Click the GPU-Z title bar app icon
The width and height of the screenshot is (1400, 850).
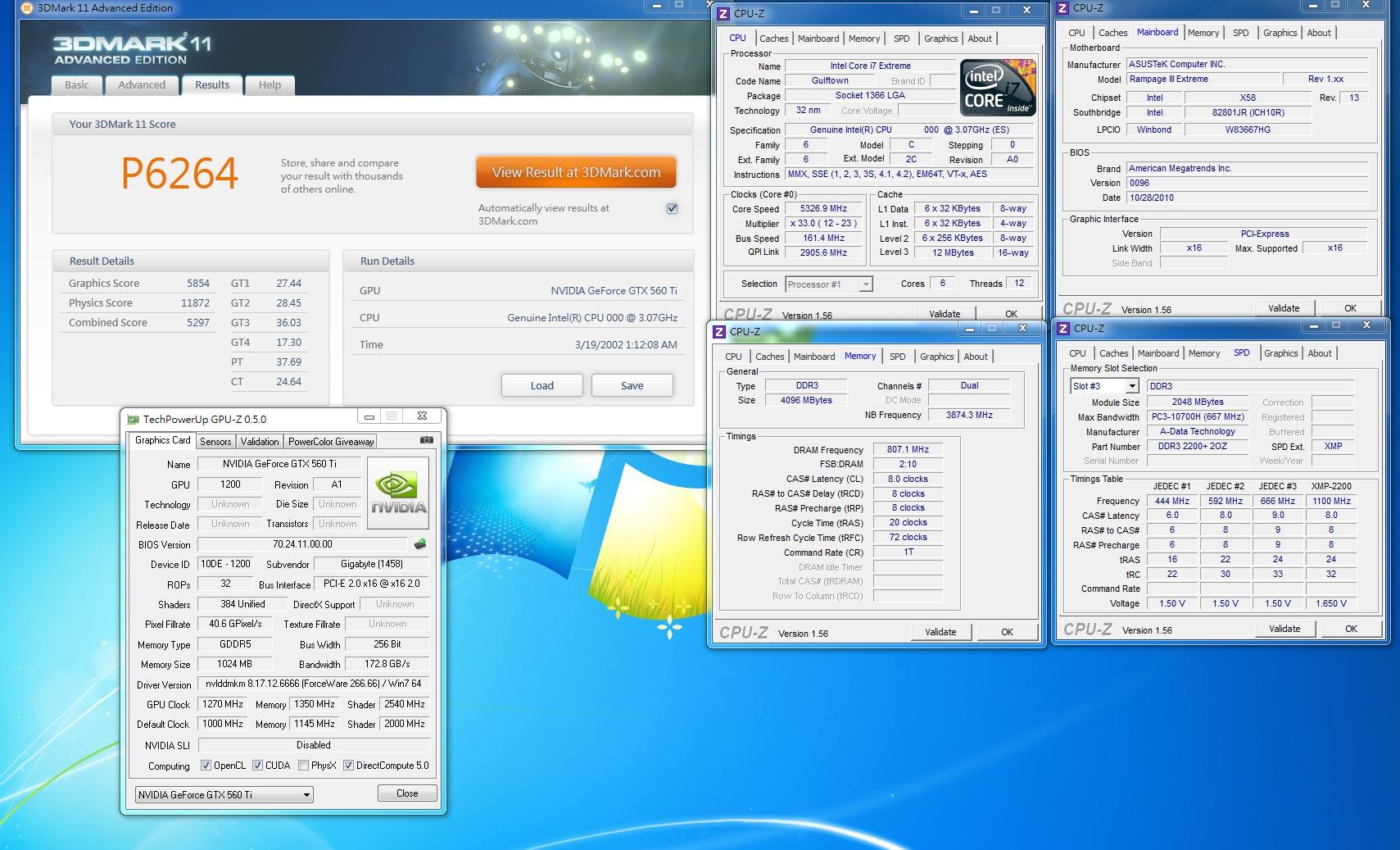[x=133, y=419]
